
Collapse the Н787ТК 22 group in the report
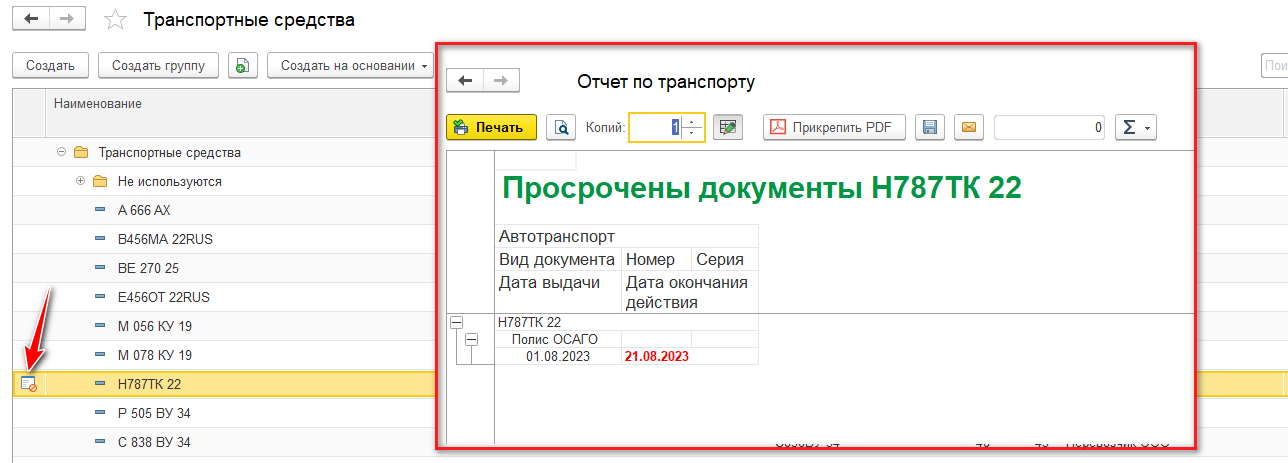click(x=457, y=322)
